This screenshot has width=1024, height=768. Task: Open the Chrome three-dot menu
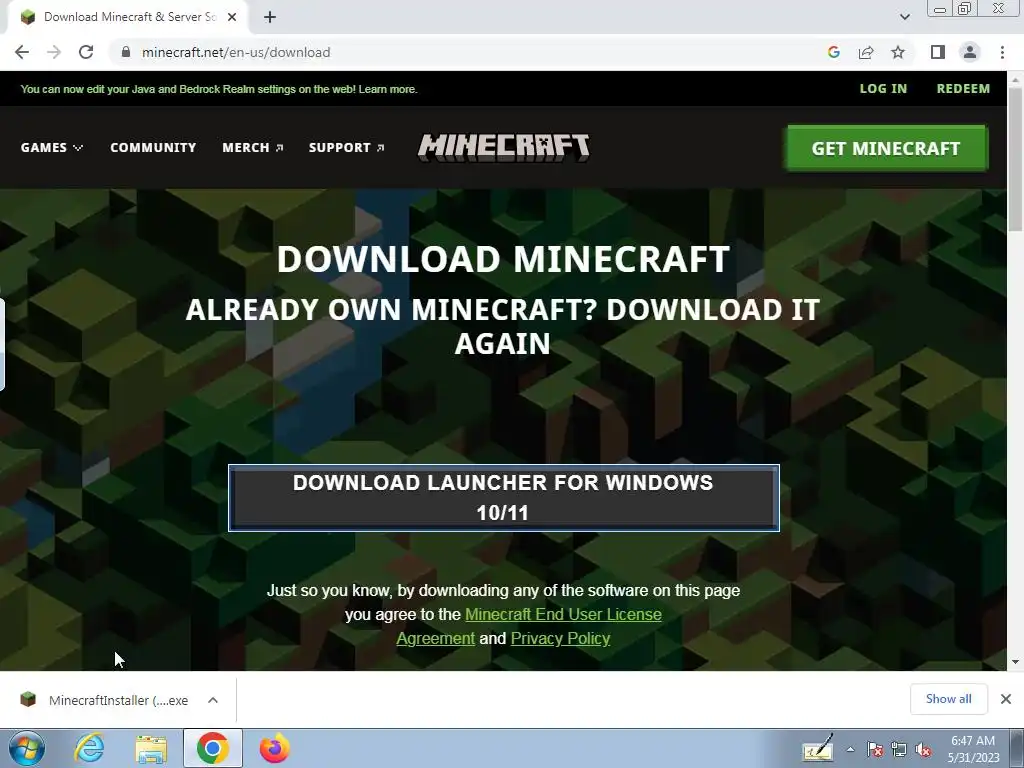(x=1002, y=52)
